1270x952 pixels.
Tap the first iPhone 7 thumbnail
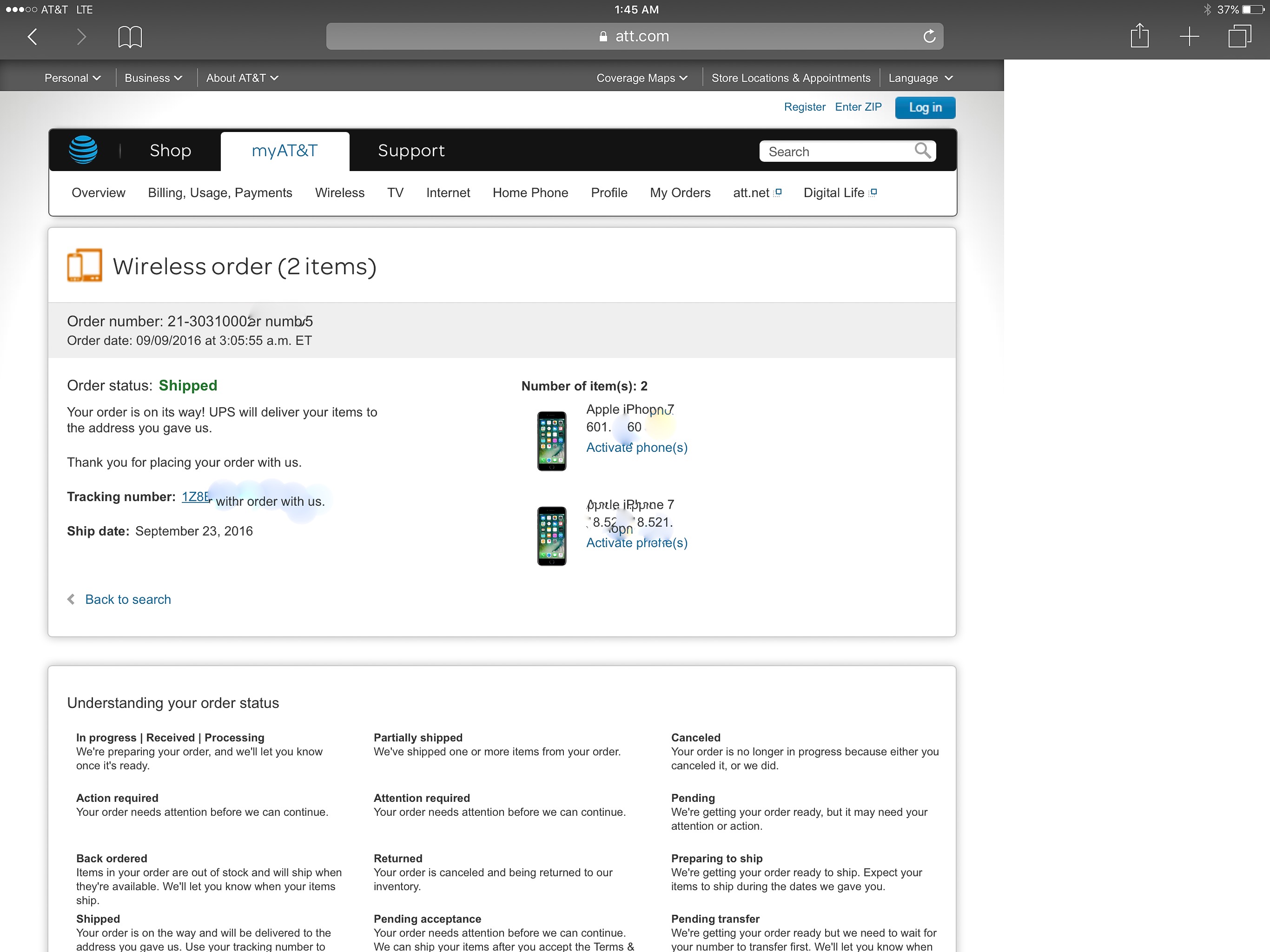click(x=551, y=441)
